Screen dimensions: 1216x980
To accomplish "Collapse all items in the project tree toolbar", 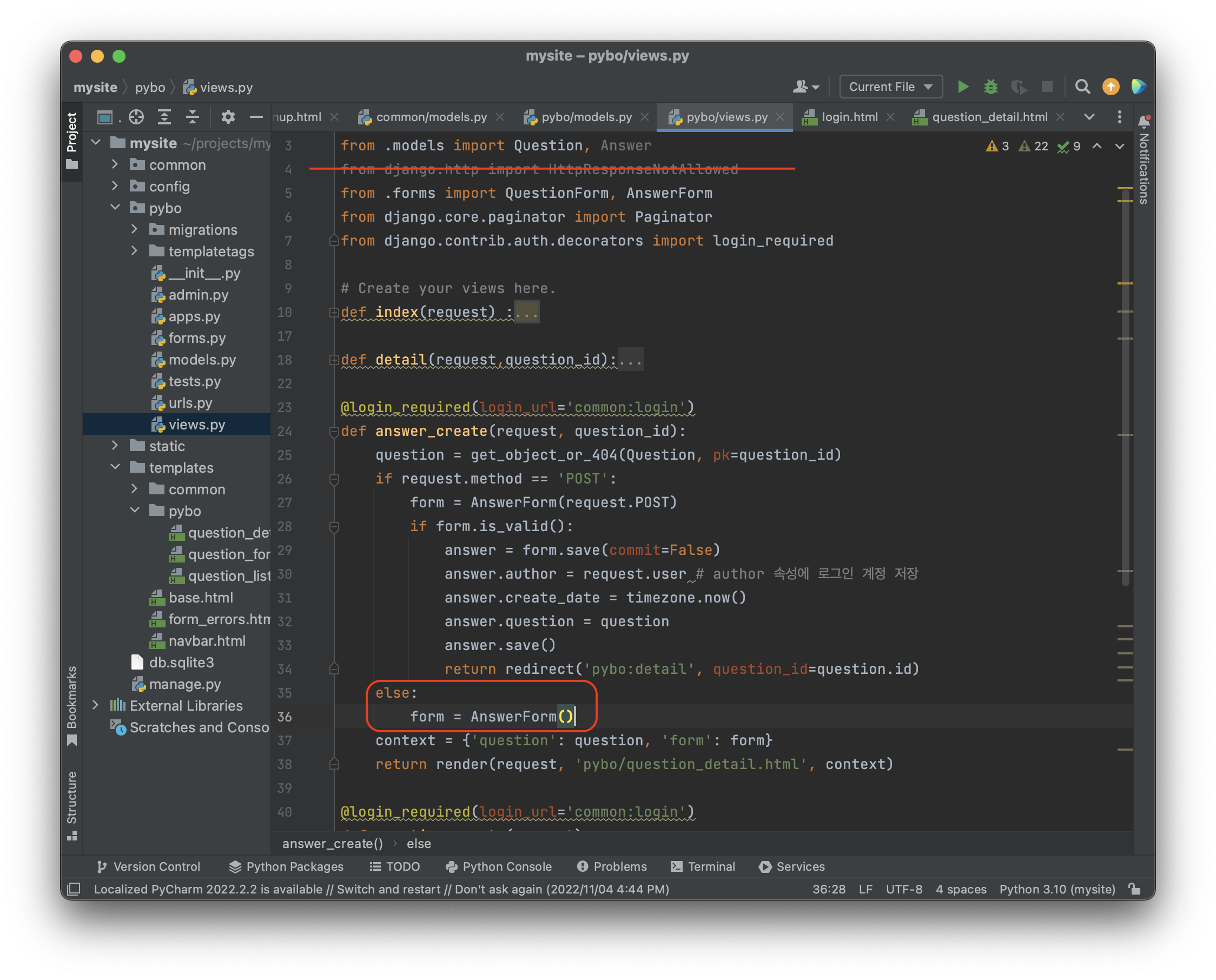I will (x=193, y=117).
